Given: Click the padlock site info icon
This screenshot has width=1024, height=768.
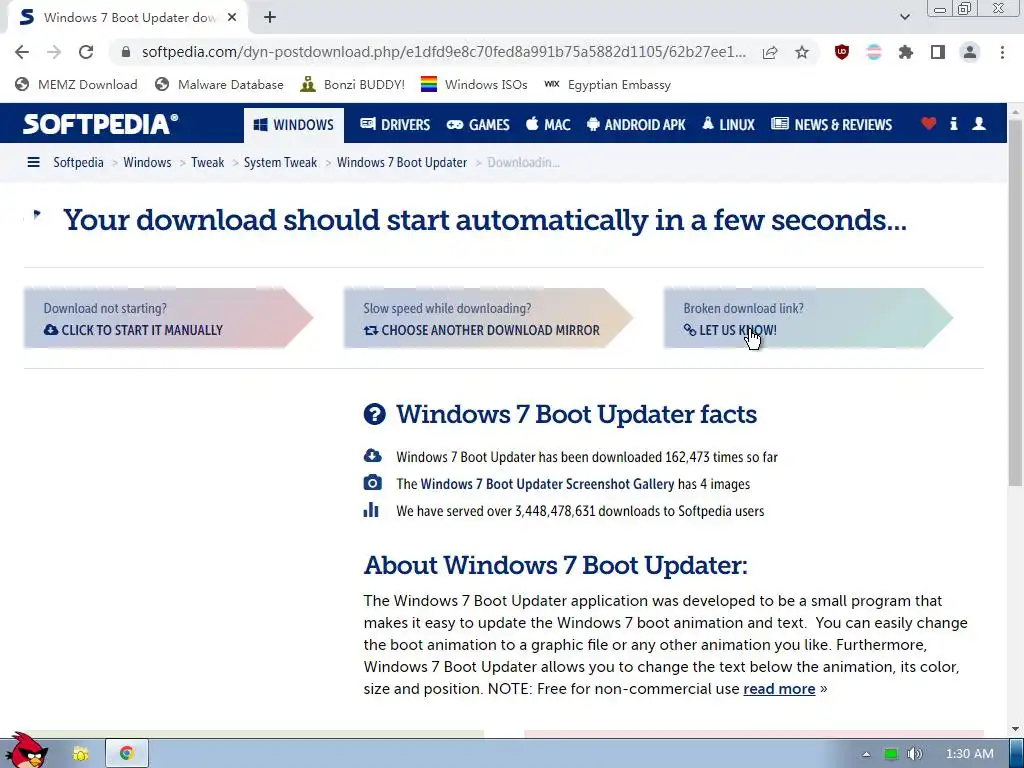Looking at the screenshot, I should point(126,52).
